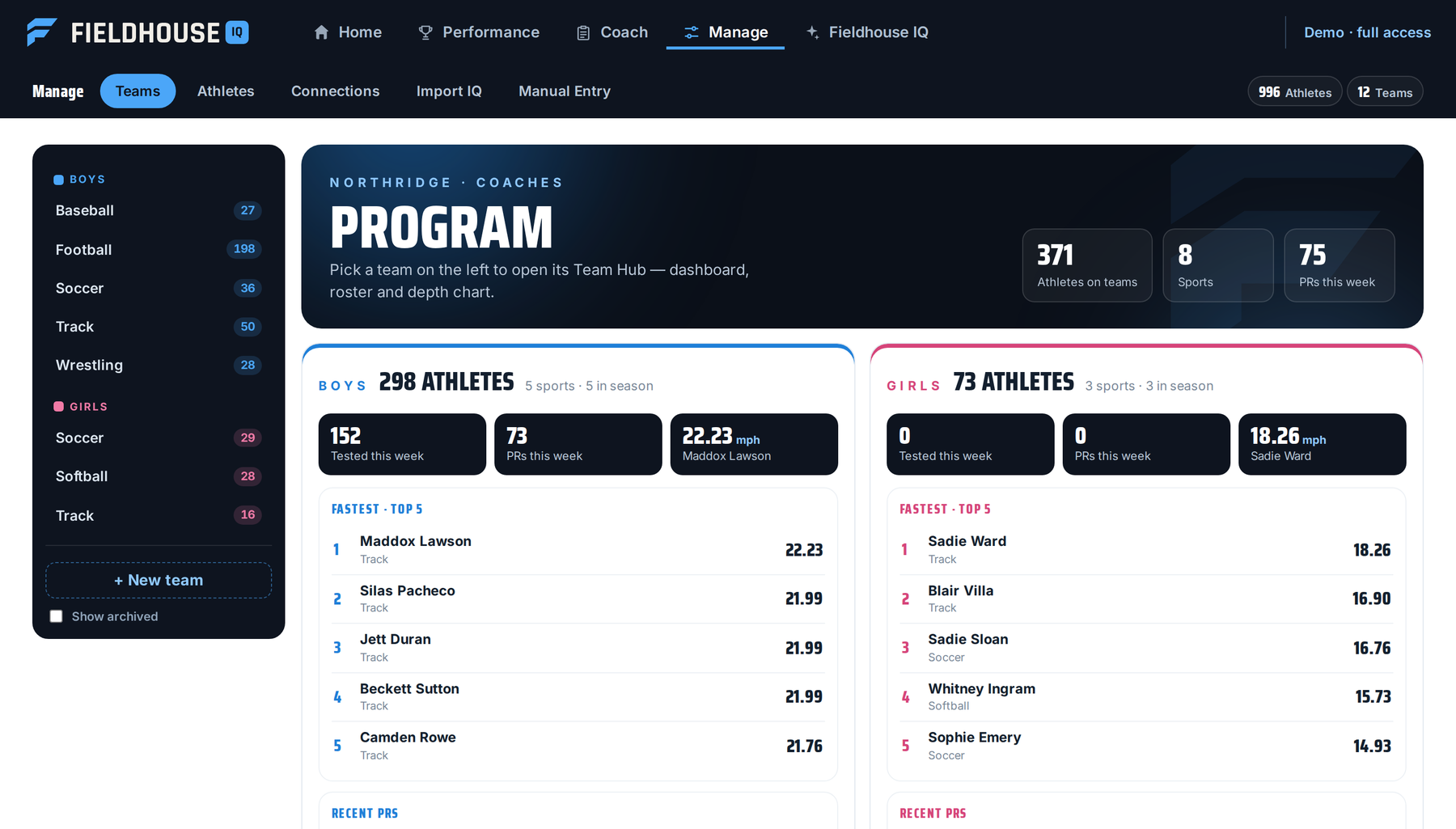This screenshot has width=1456, height=829.
Task: Open the Fieldhouse IQ nav item
Action: (867, 32)
